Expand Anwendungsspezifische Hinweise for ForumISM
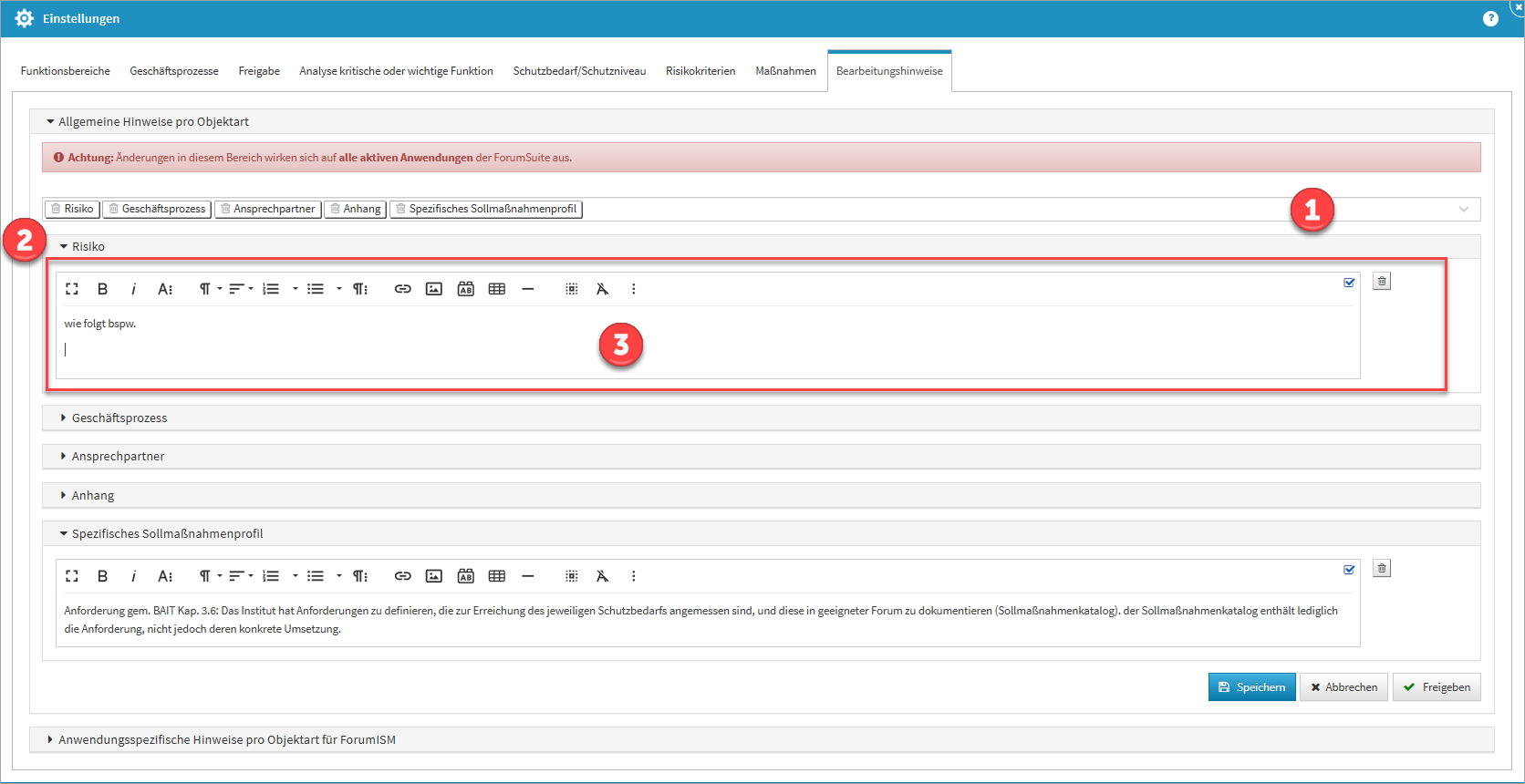Screen dimensions: 1525x784 tap(226, 740)
